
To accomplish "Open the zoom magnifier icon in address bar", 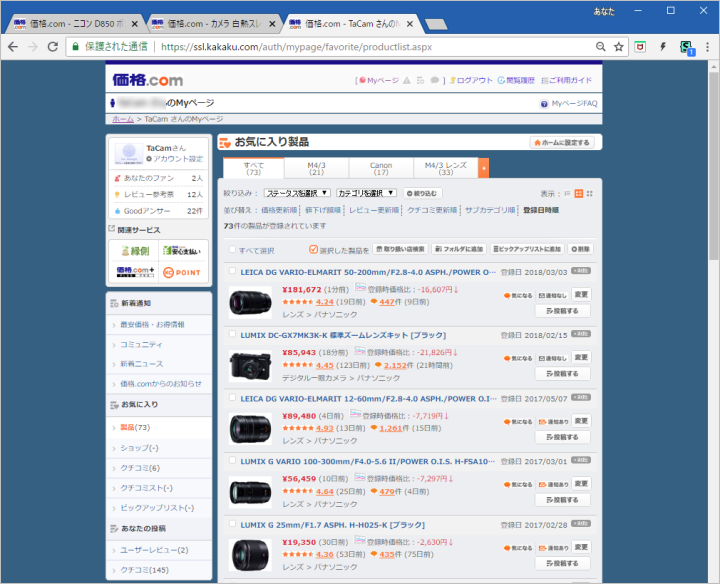I will point(601,47).
